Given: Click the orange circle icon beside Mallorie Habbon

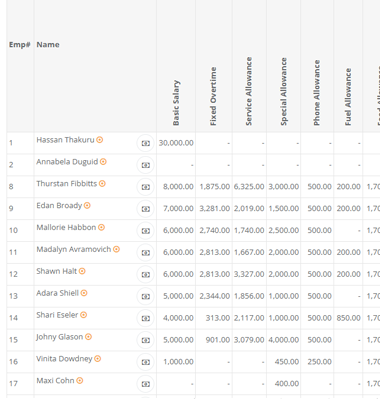Looking at the screenshot, I should point(101,227).
